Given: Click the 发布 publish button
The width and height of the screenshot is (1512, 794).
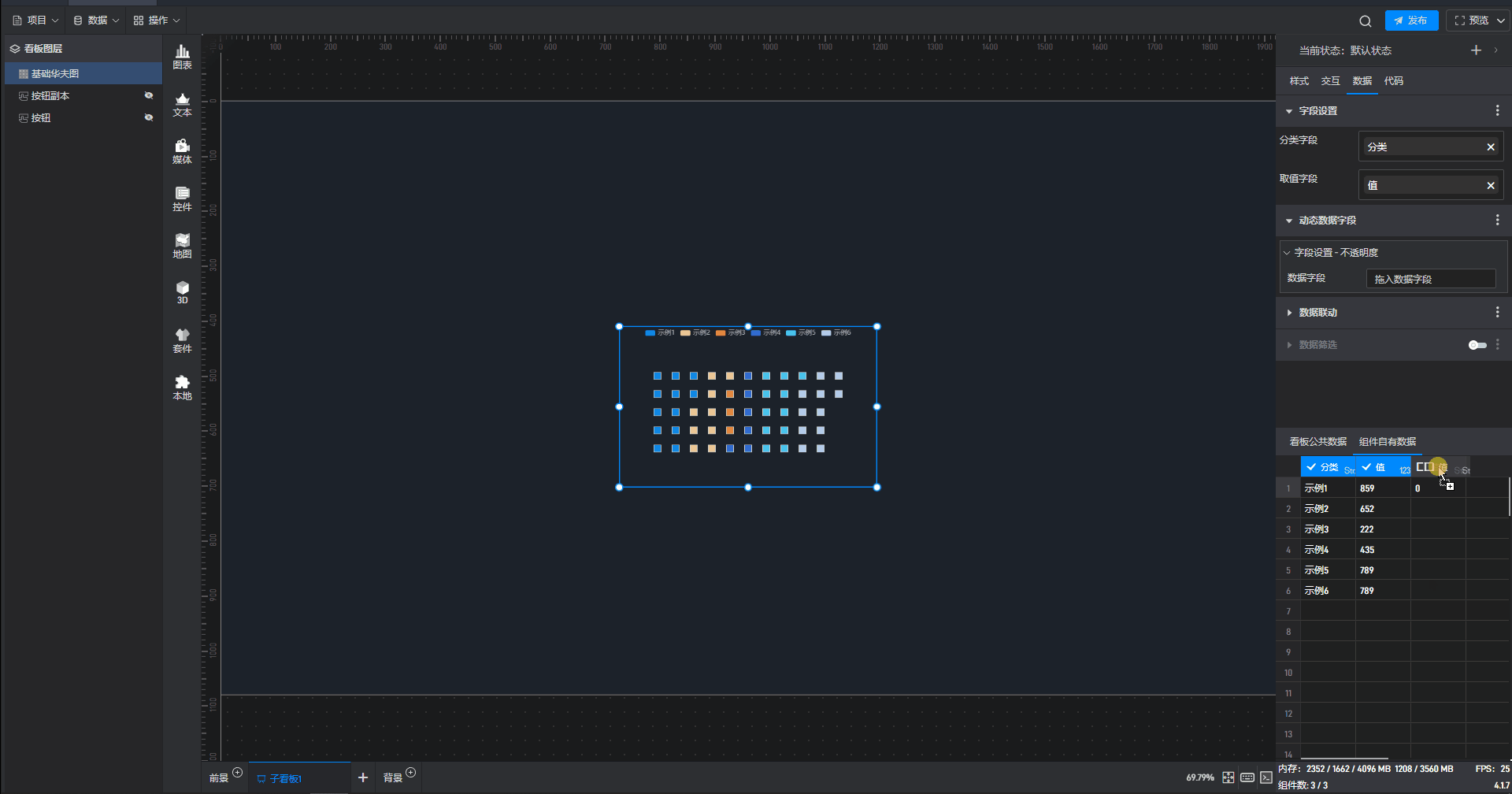Looking at the screenshot, I should click(x=1411, y=20).
